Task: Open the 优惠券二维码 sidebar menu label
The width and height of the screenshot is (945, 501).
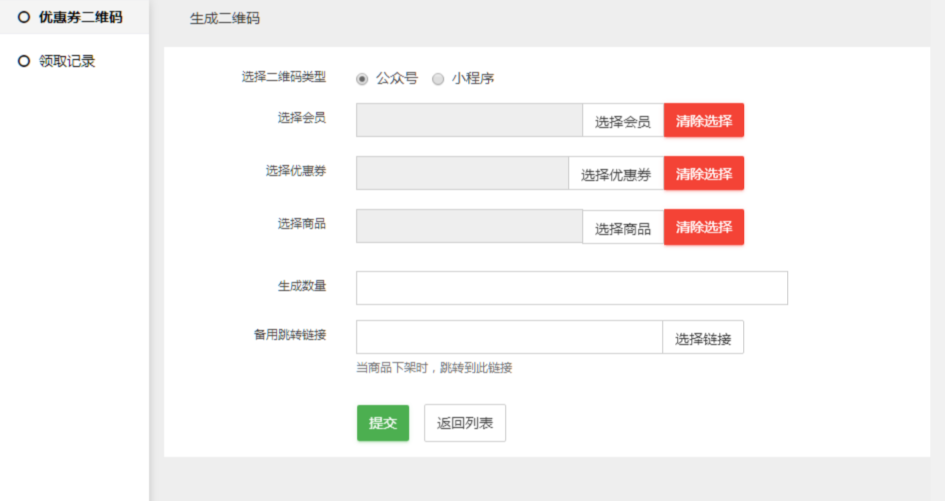Action: click(x=80, y=17)
